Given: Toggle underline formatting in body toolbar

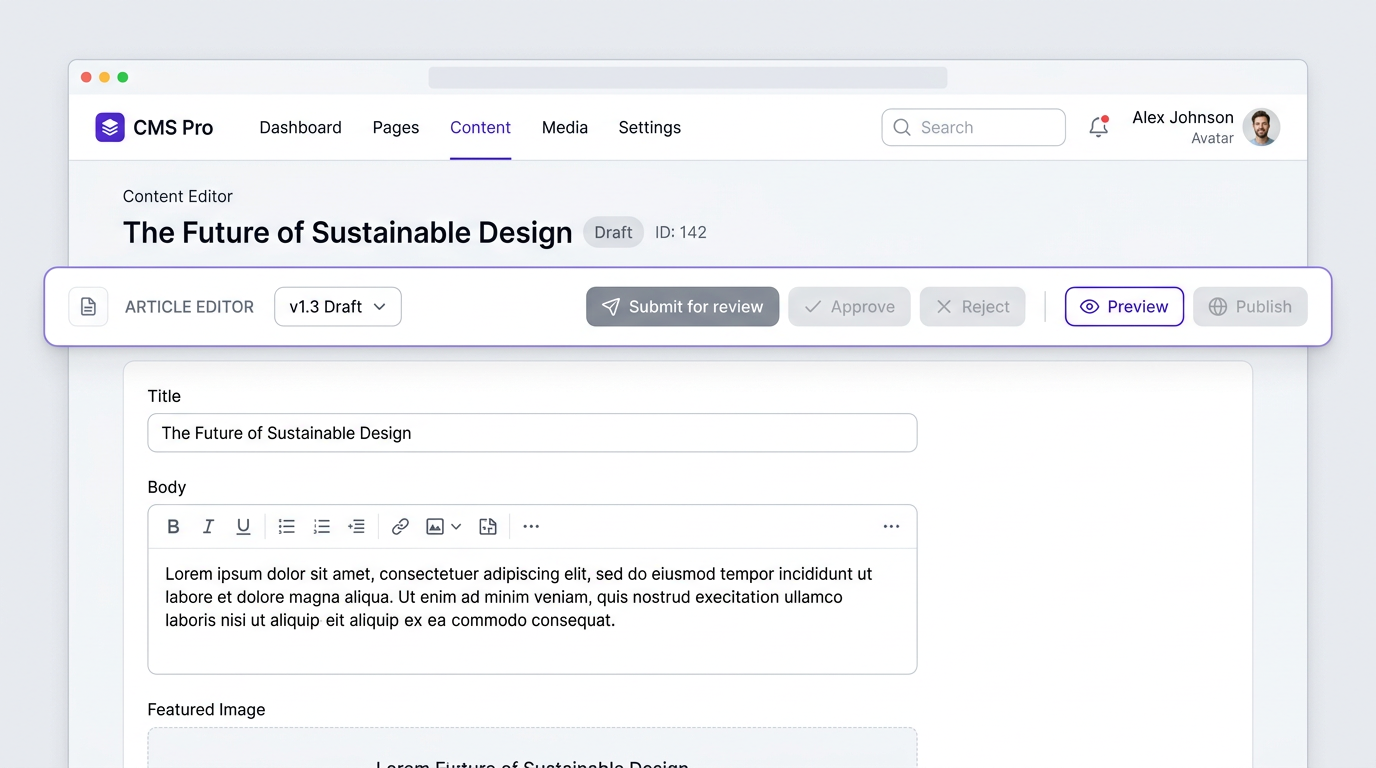Looking at the screenshot, I should [243, 527].
